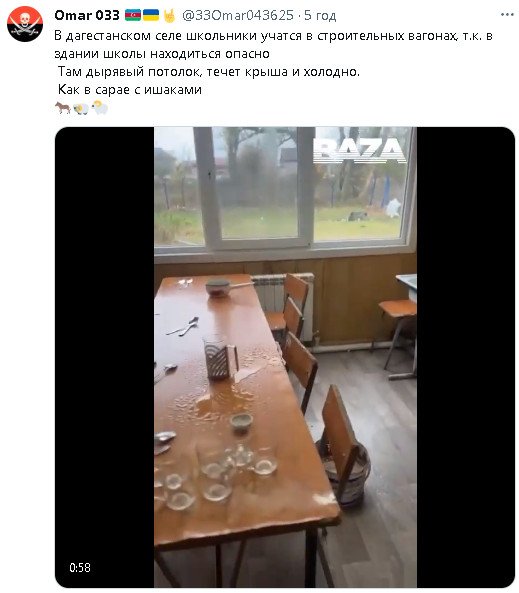519x593 pixels.
Task: Open the skull-and-swords profile avatar
Action: coord(25,24)
